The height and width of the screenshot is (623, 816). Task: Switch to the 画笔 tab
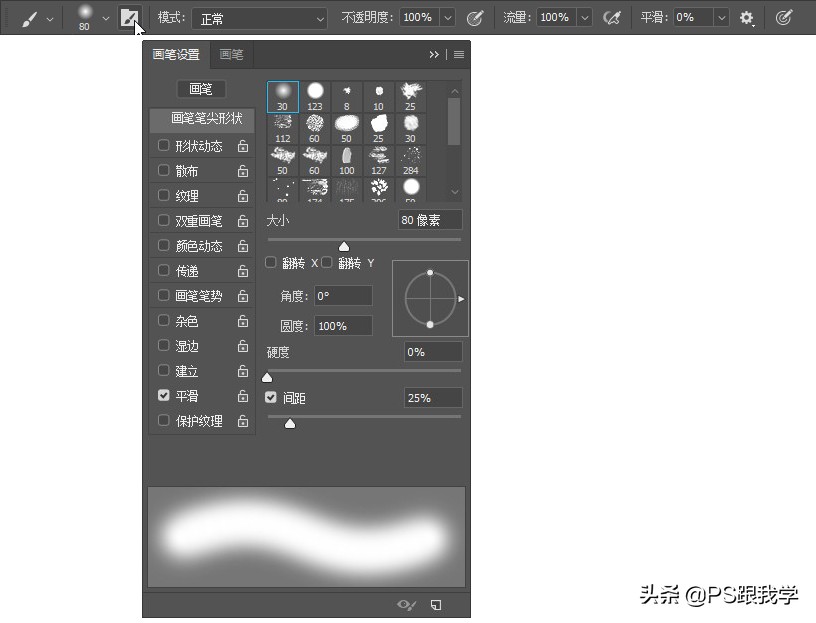coord(232,55)
